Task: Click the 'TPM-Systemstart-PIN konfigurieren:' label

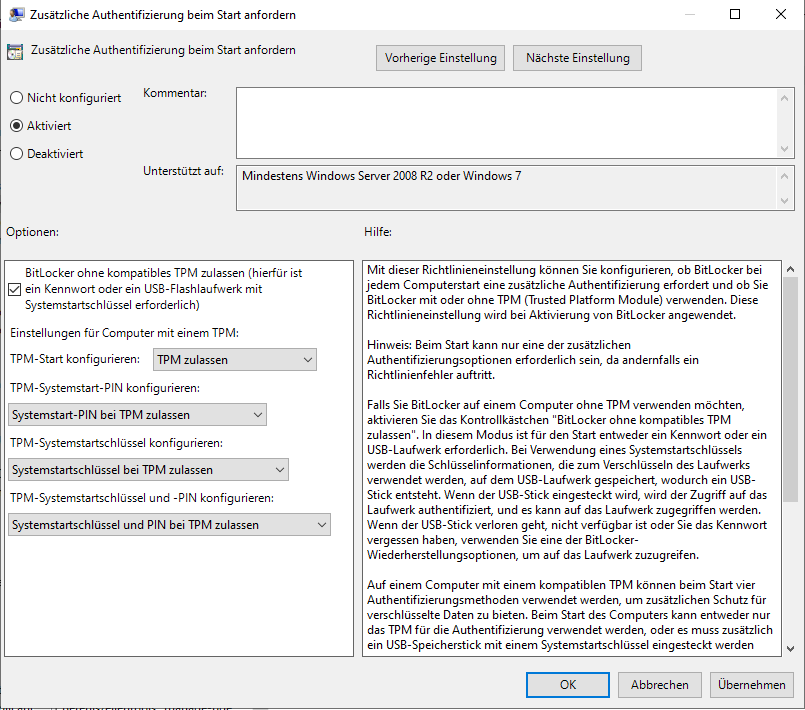Action: pyautogui.click(x=105, y=388)
